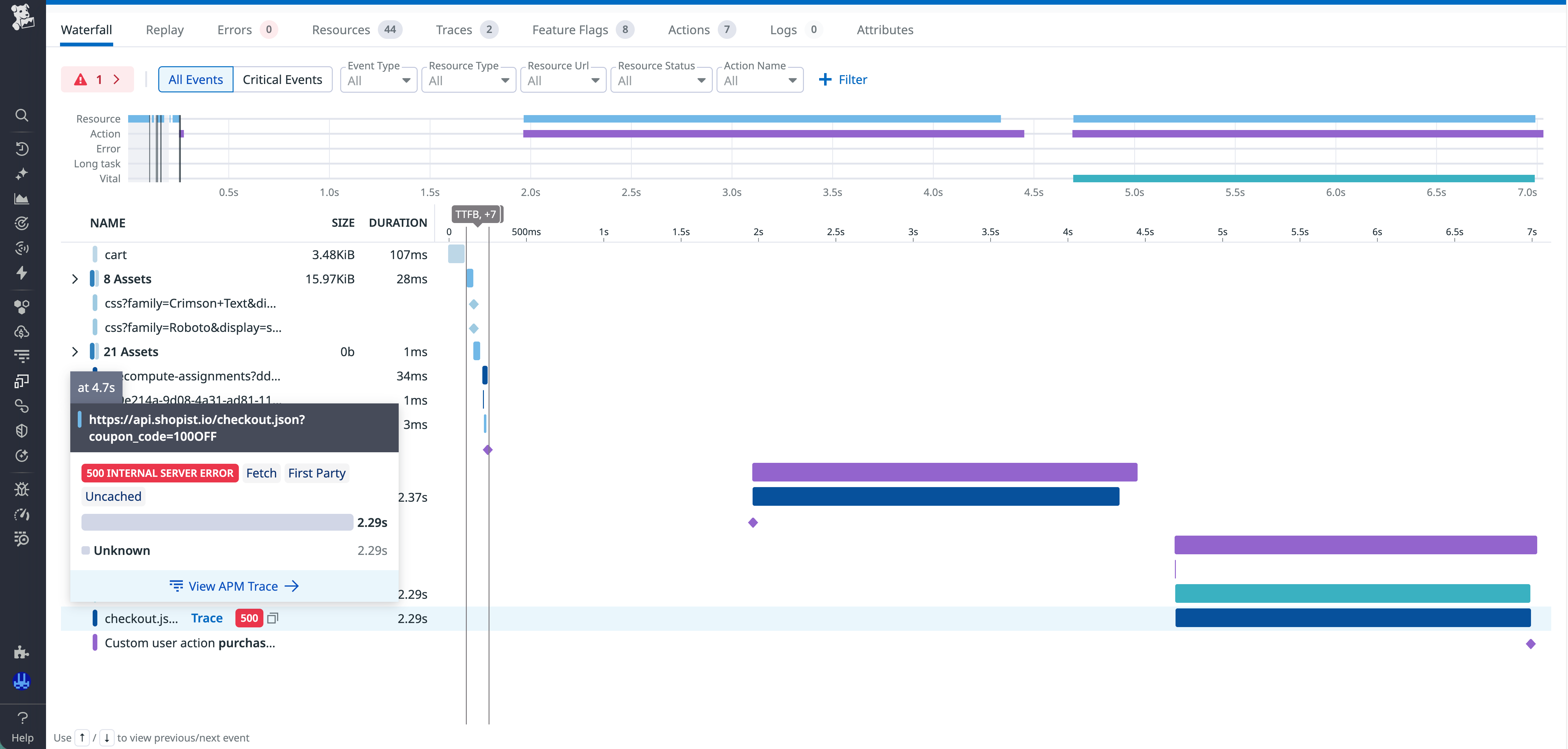The image size is (1568, 749).
Task: Click the Logs icon in the sidebar
Action: (22, 356)
